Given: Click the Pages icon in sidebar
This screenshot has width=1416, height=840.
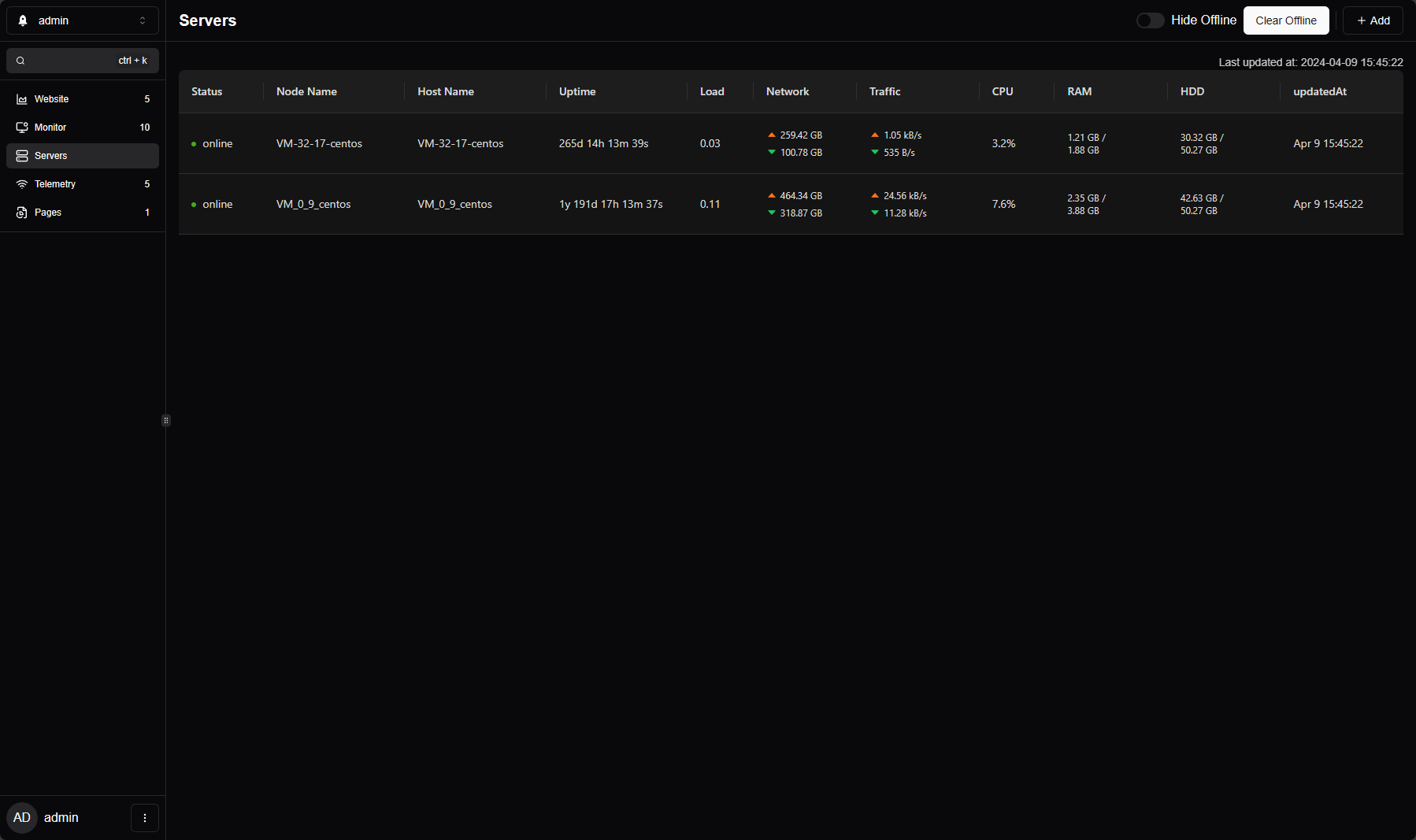Looking at the screenshot, I should tap(22, 213).
